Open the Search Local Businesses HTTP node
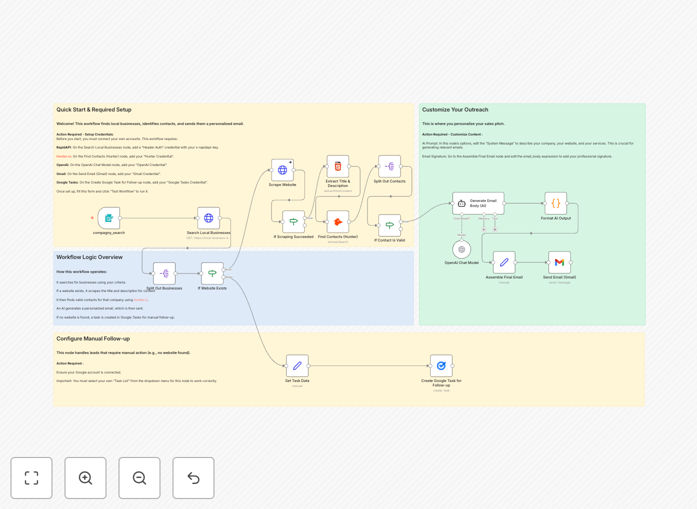Image resolution: width=697 pixels, height=509 pixels. tap(208, 218)
